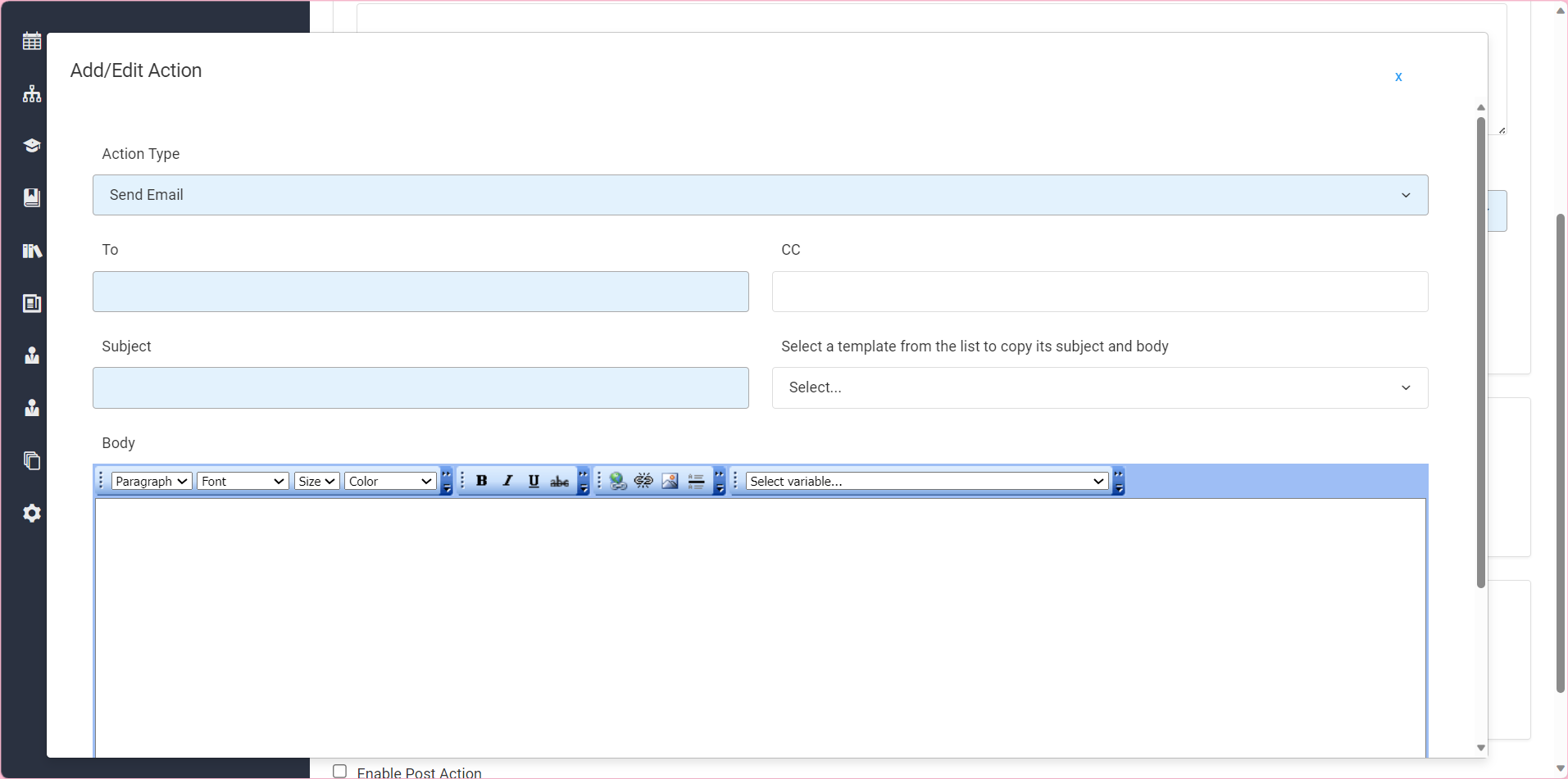Insert a hyperlink using the globe link icon
The width and height of the screenshot is (1568, 779).
(618, 481)
